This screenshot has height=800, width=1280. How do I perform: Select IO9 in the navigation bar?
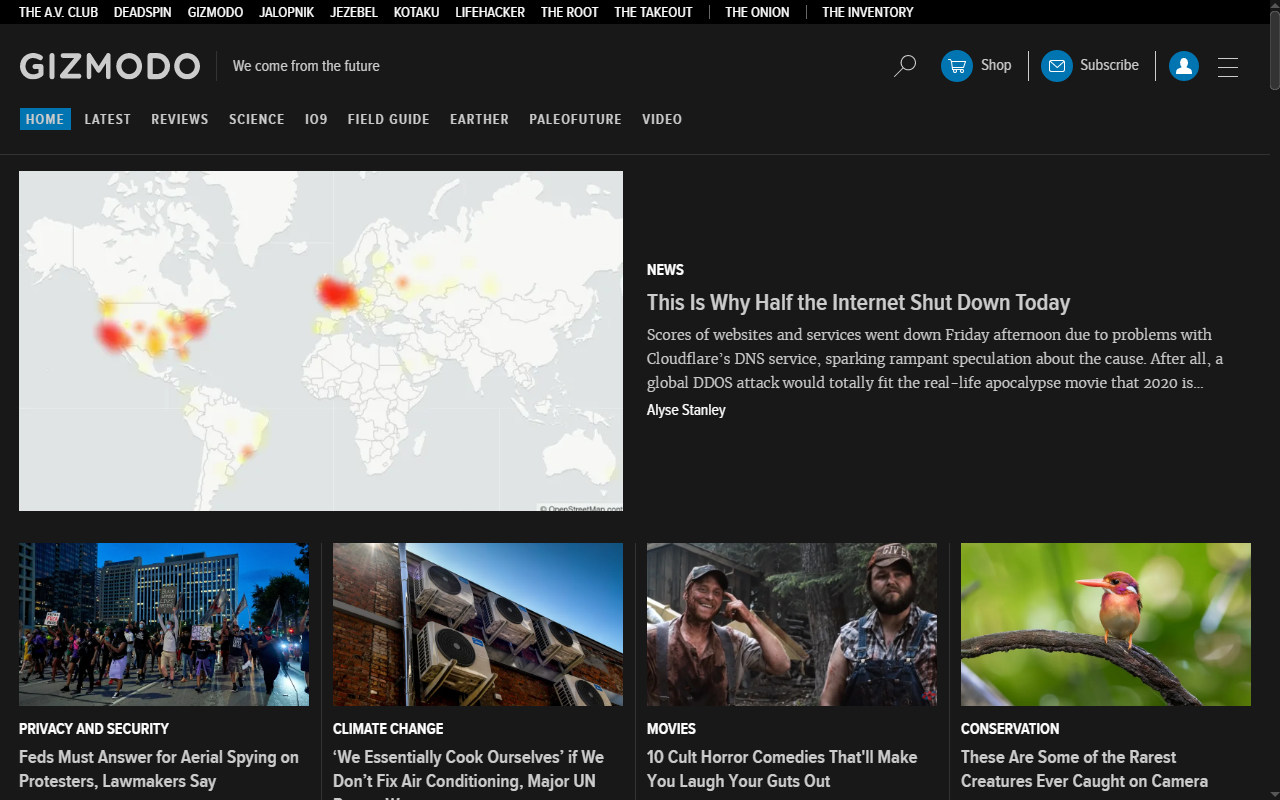(x=316, y=119)
